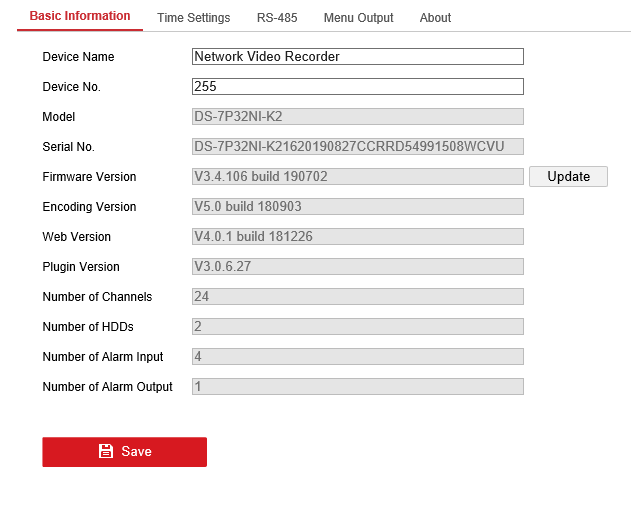Select the Web Version field
Viewport: 631px width, 528px height.
click(x=357, y=237)
